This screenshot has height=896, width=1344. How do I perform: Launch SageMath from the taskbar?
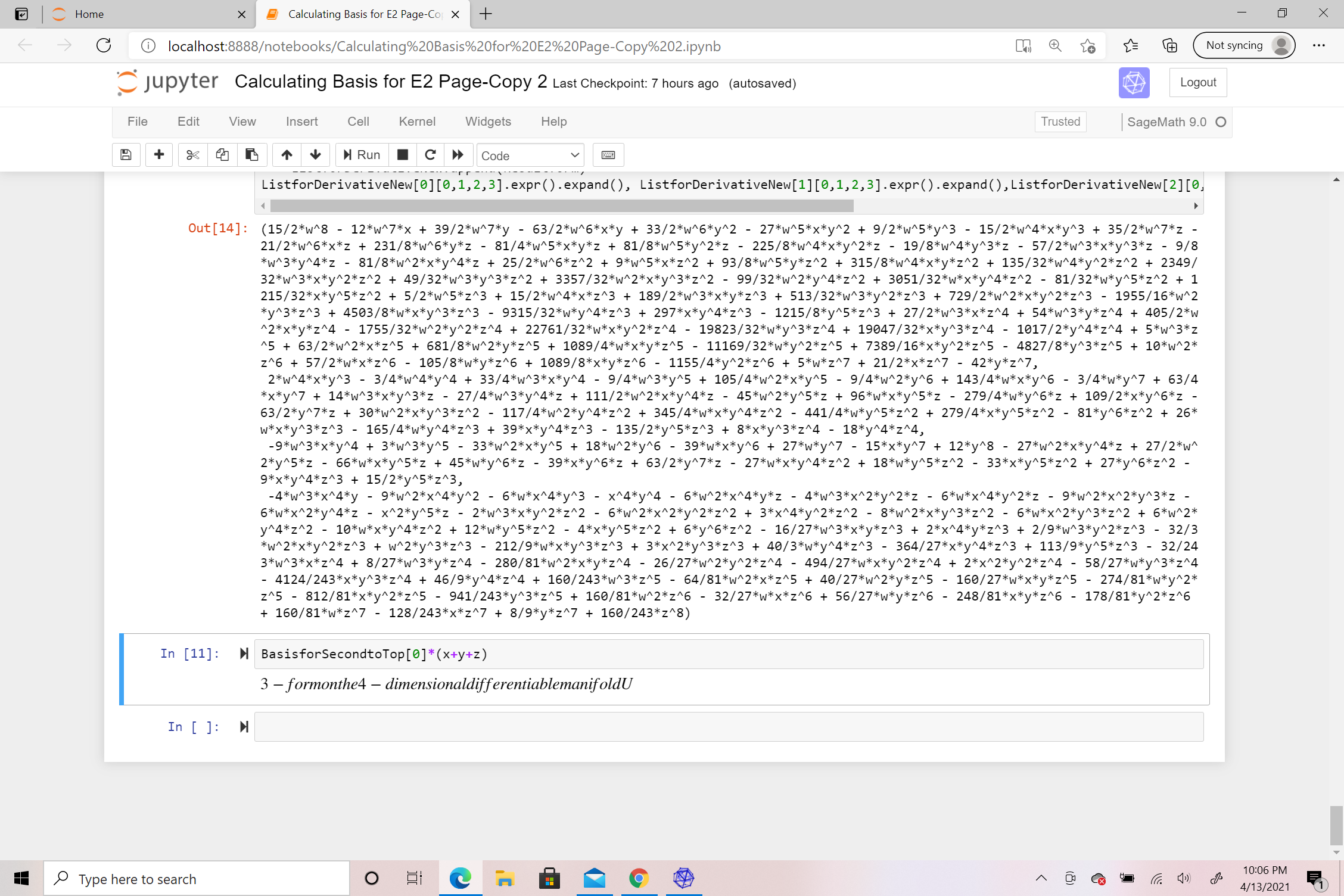pyautogui.click(x=683, y=878)
